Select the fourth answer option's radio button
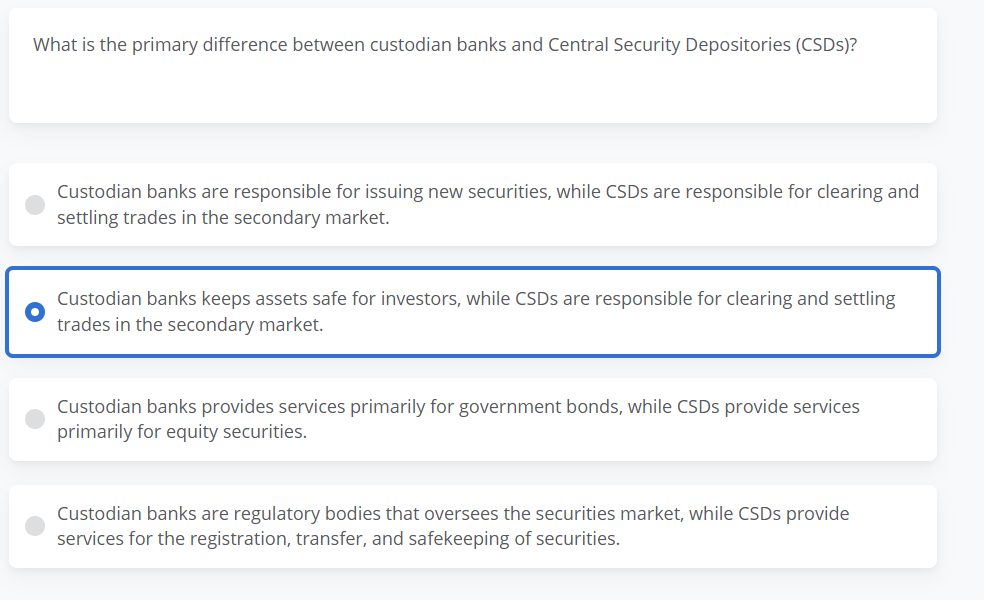The image size is (984, 600). point(34,526)
